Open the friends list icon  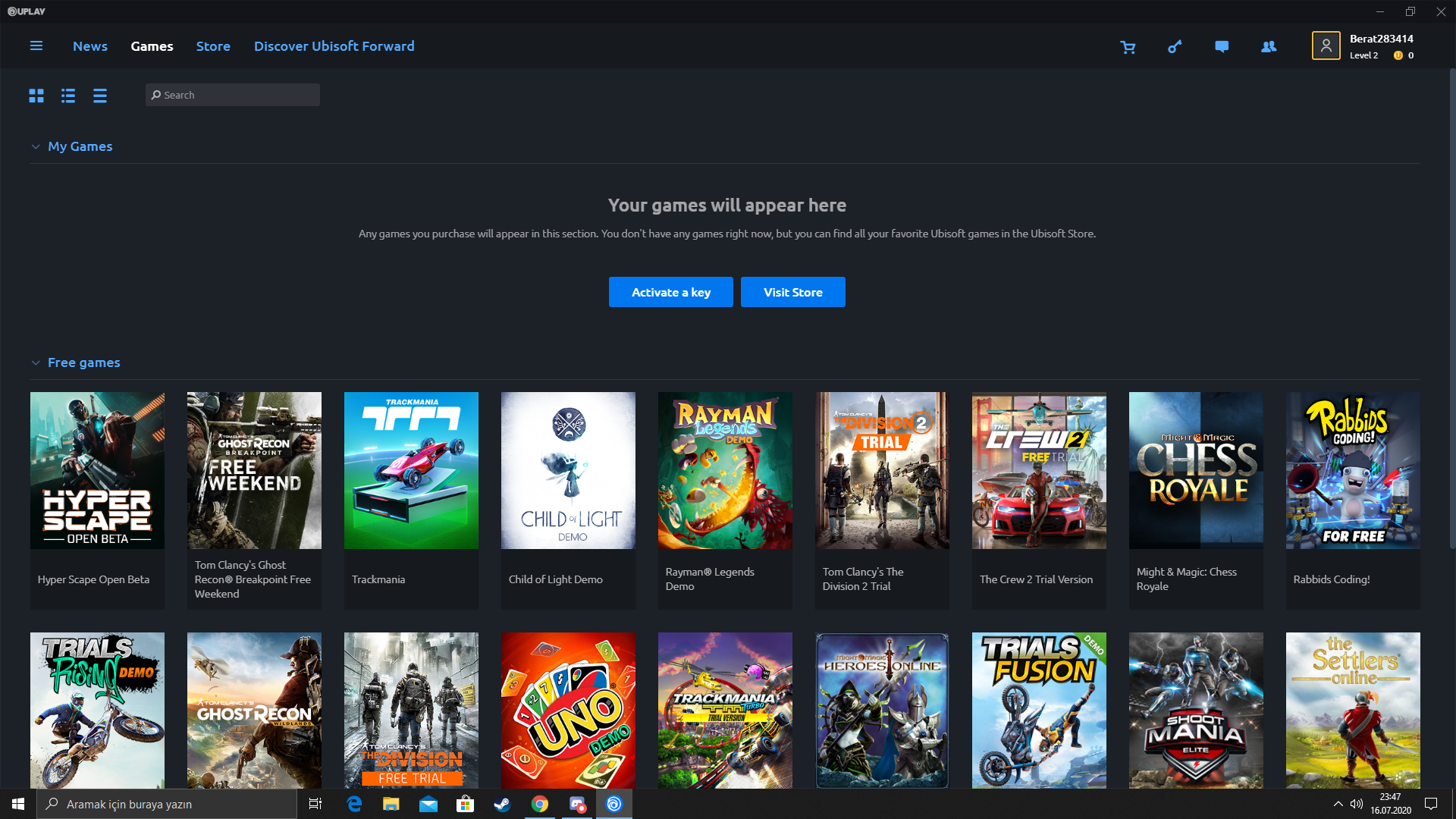[1268, 47]
